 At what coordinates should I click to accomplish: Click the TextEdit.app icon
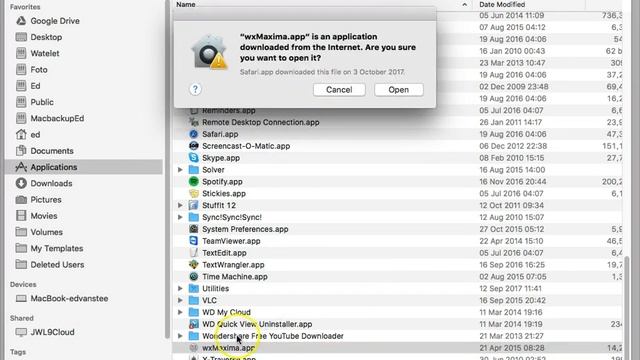click(193, 253)
